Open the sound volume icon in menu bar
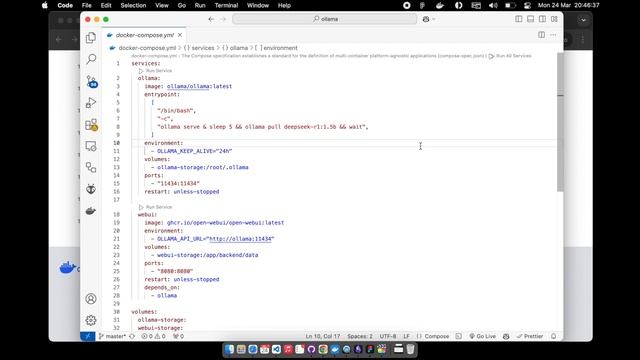The height and width of the screenshot is (360, 640). [493, 5]
